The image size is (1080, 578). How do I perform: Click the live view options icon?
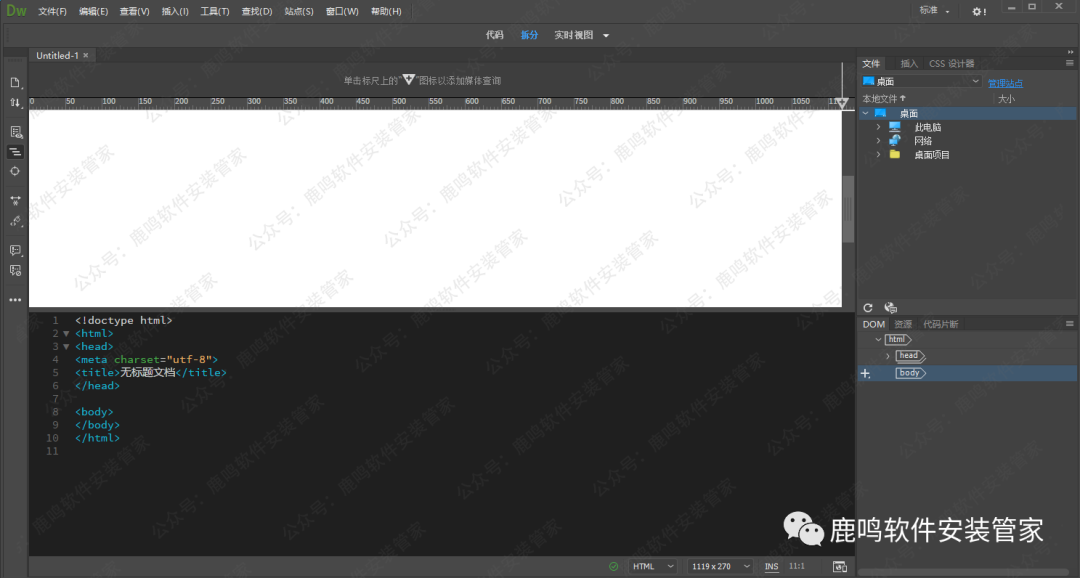click(x=15, y=132)
